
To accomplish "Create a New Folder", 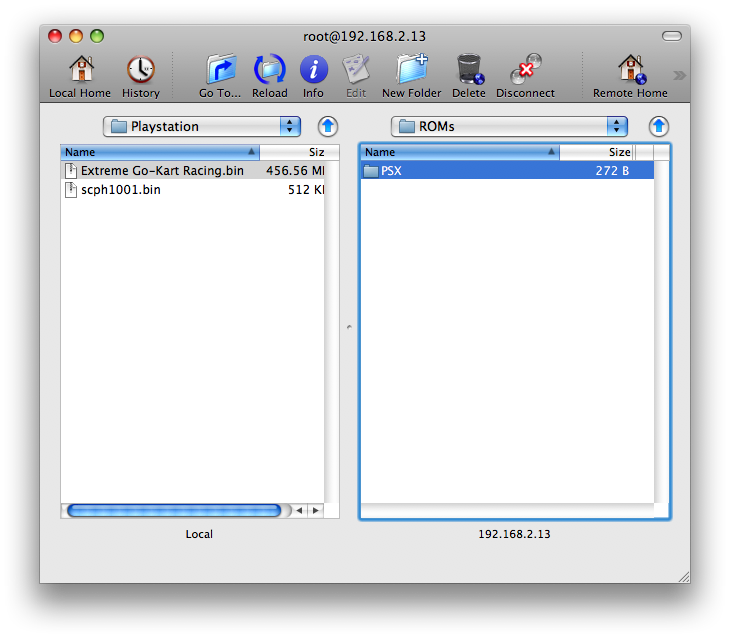I will (x=411, y=70).
